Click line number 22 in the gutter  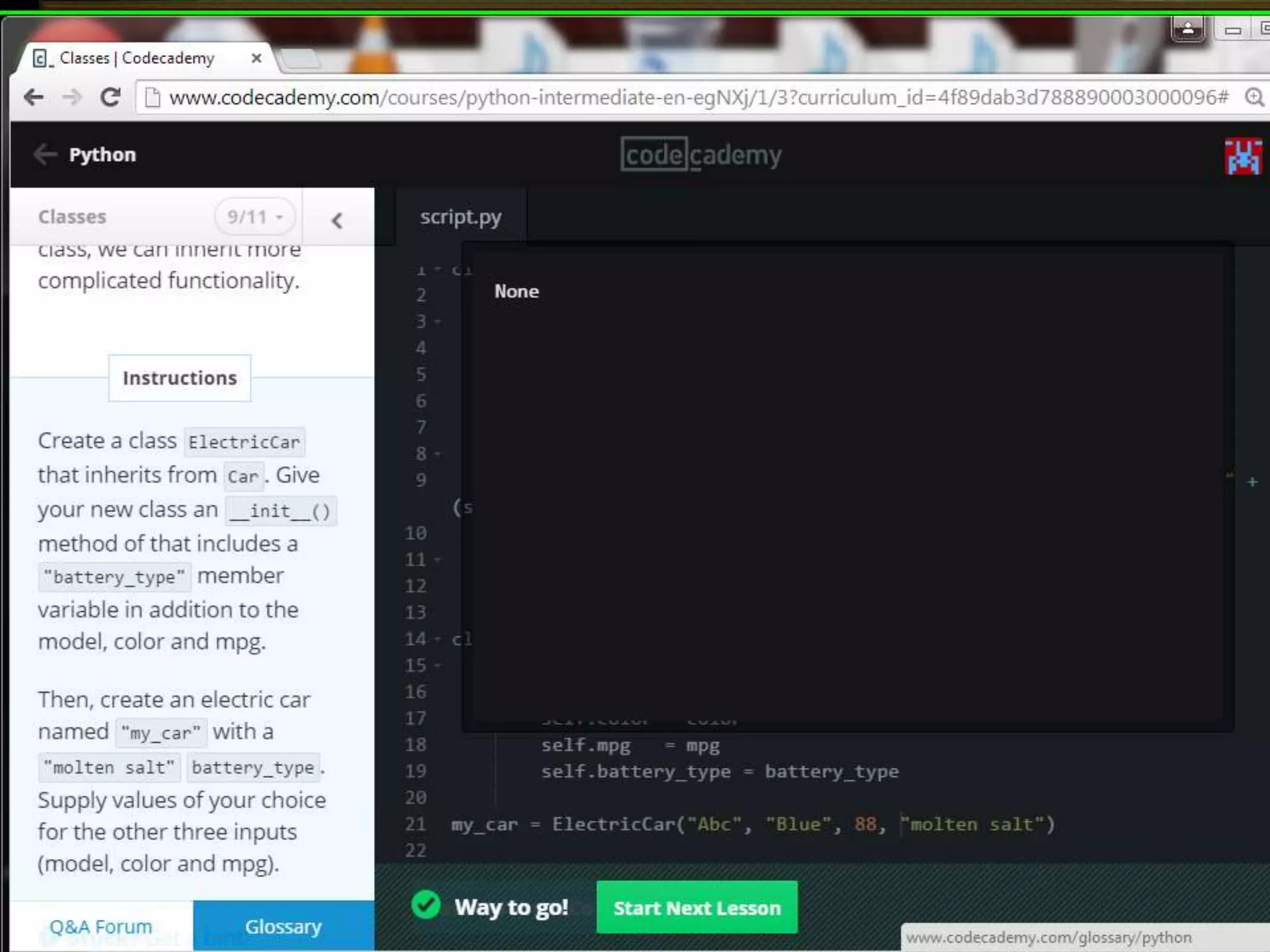pos(415,851)
